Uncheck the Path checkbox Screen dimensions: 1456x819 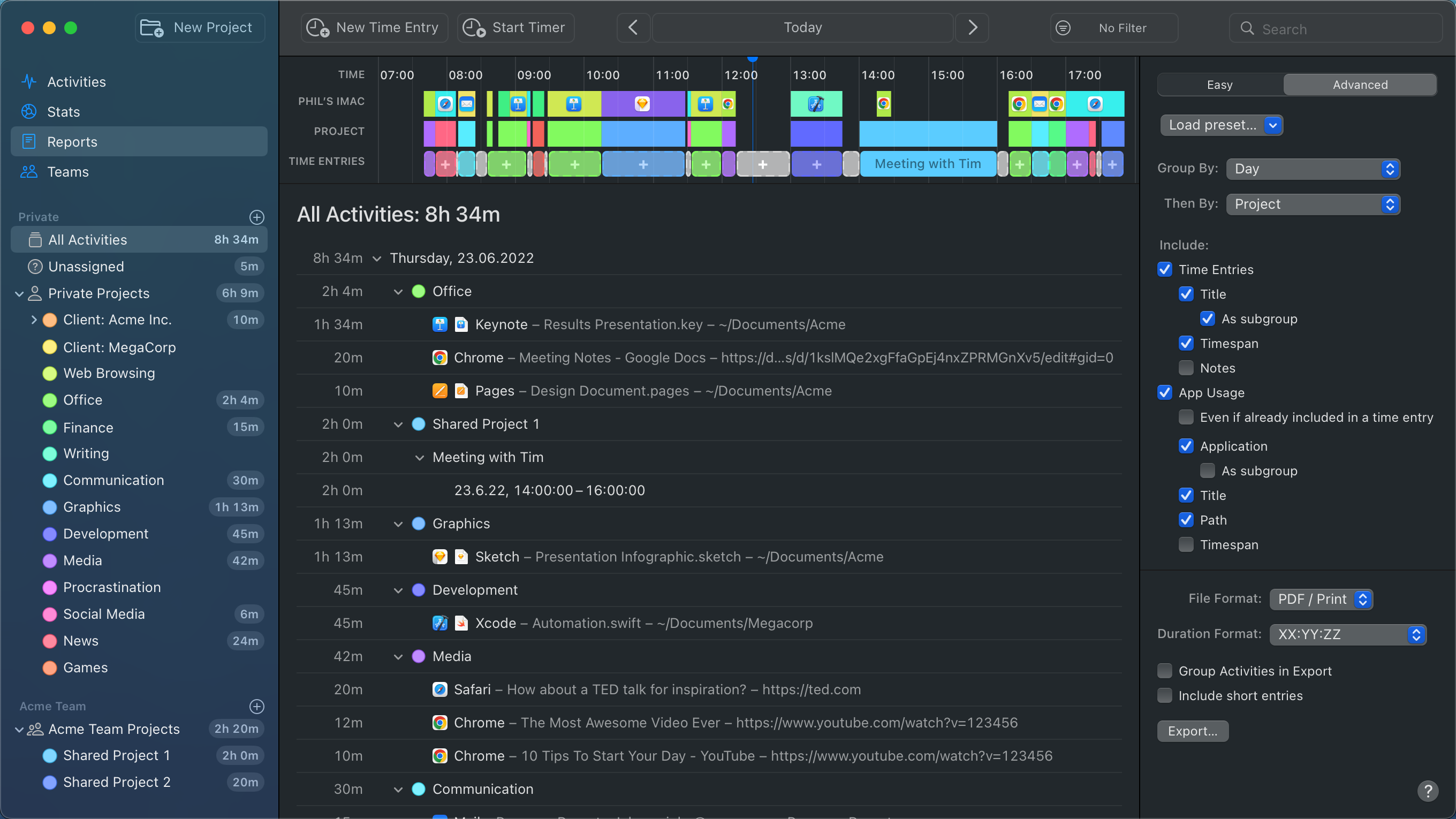[x=1186, y=520]
